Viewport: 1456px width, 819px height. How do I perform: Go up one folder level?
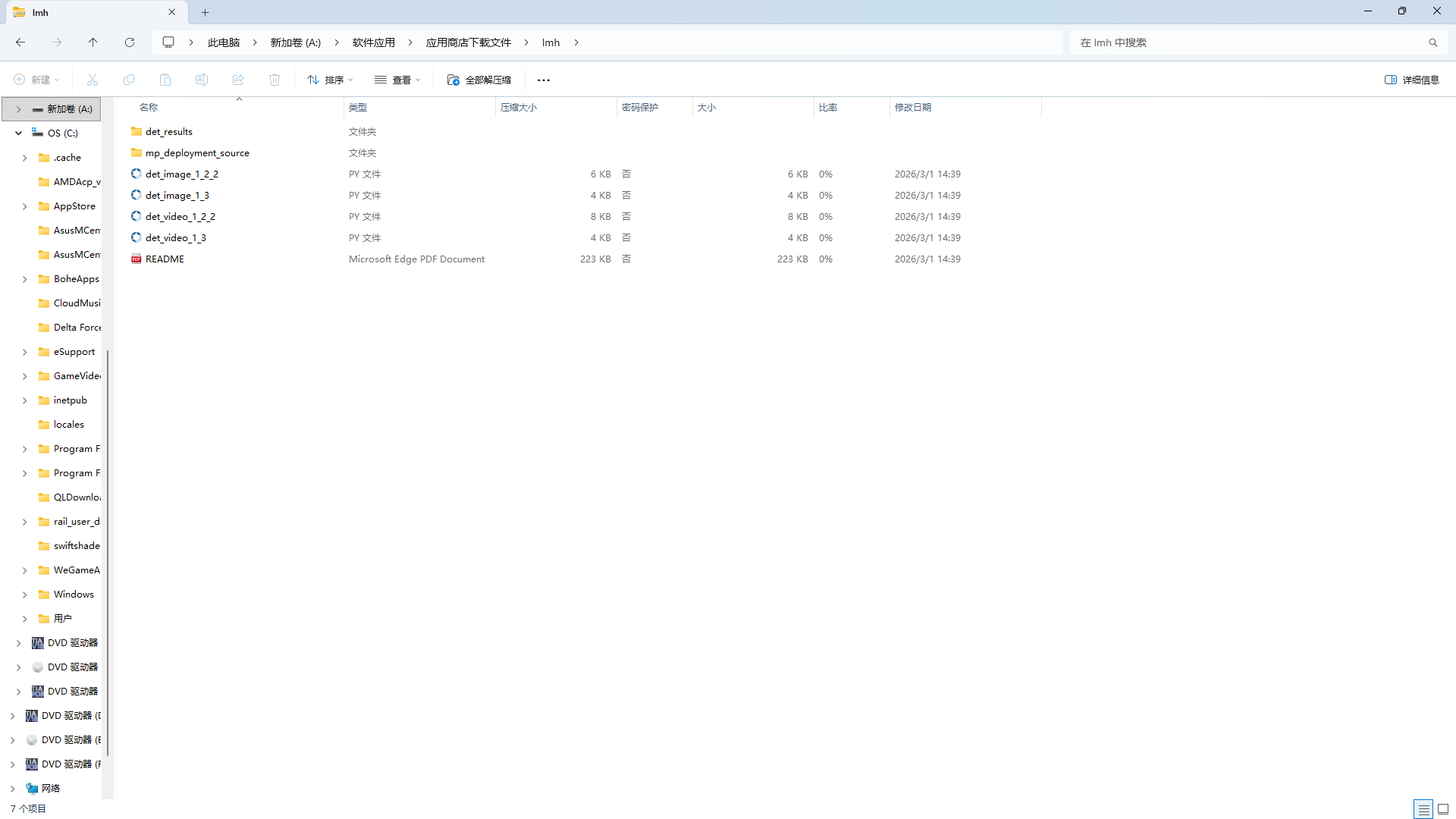tap(93, 42)
